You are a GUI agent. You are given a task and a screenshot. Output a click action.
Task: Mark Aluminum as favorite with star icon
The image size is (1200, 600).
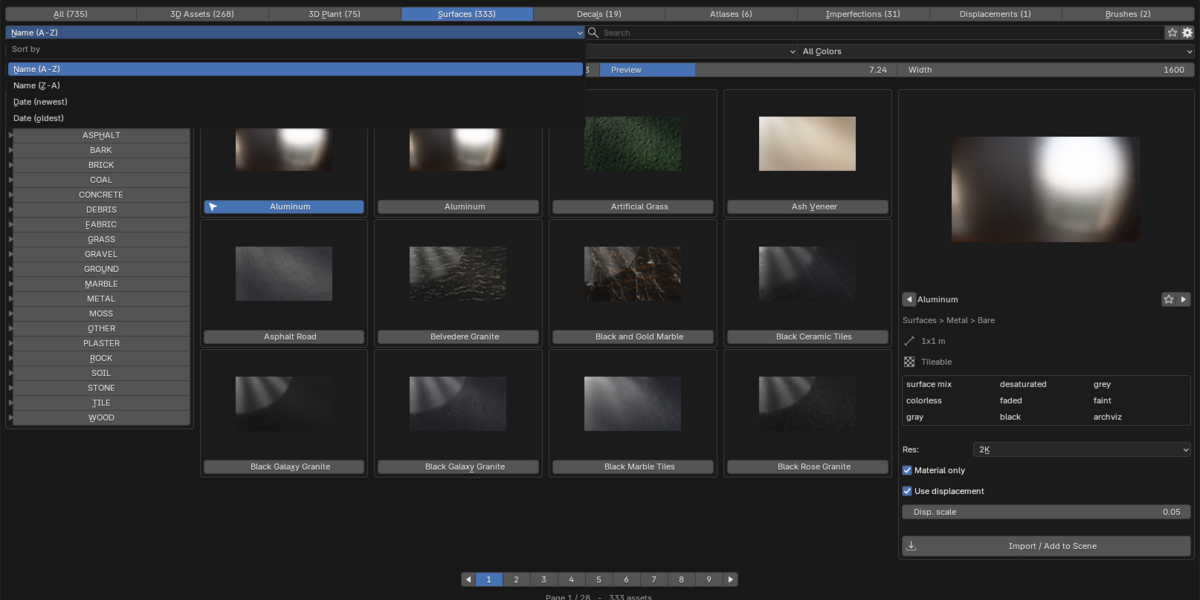pos(1168,299)
